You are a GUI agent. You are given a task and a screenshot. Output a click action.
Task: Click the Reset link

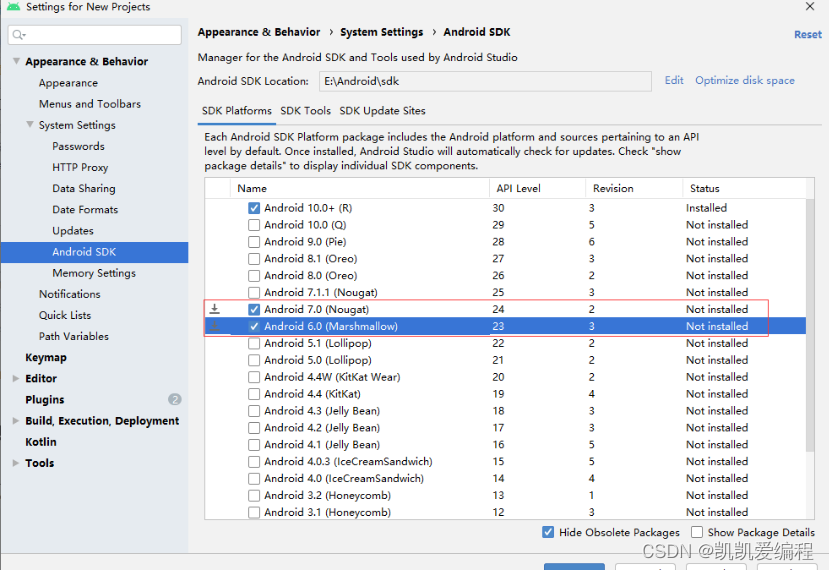pyautogui.click(x=807, y=35)
